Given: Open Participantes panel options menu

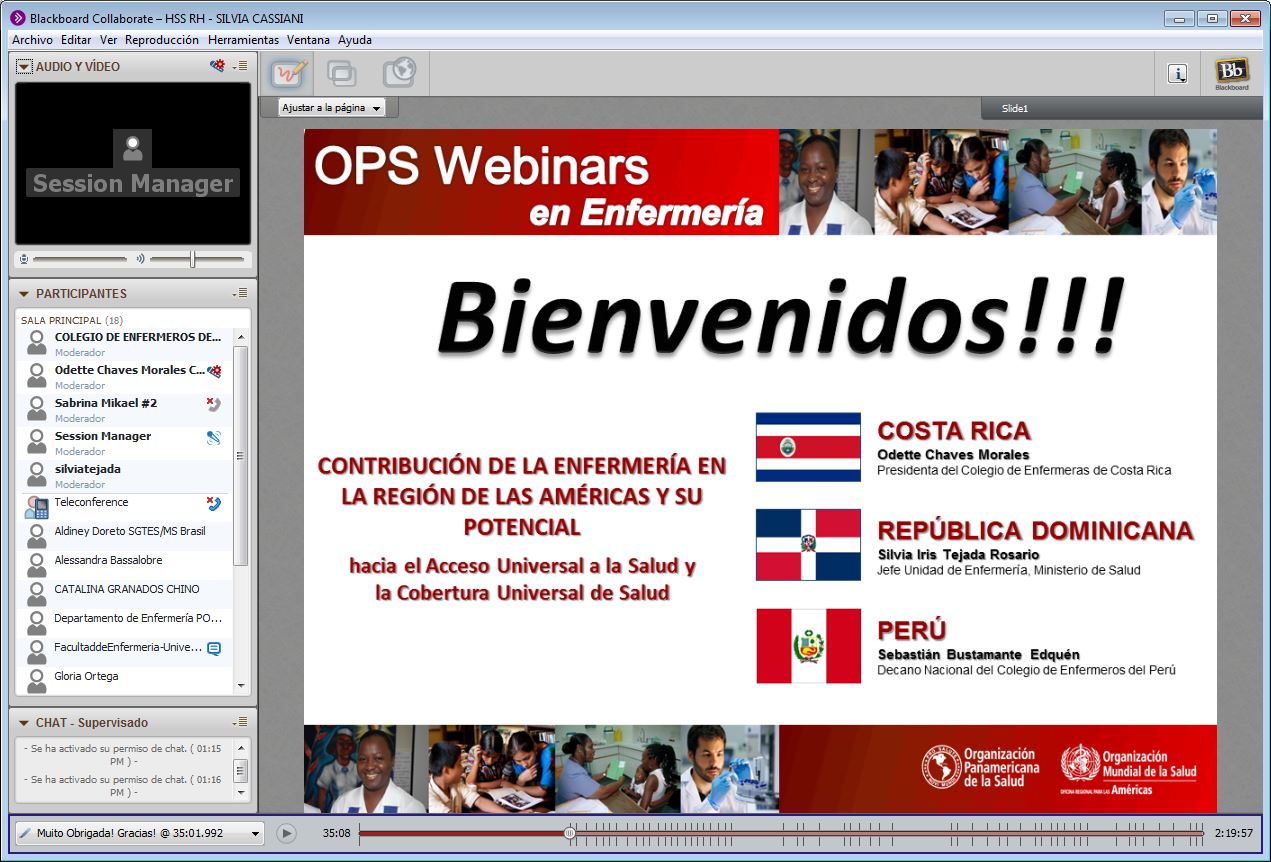Looking at the screenshot, I should click(x=239, y=293).
